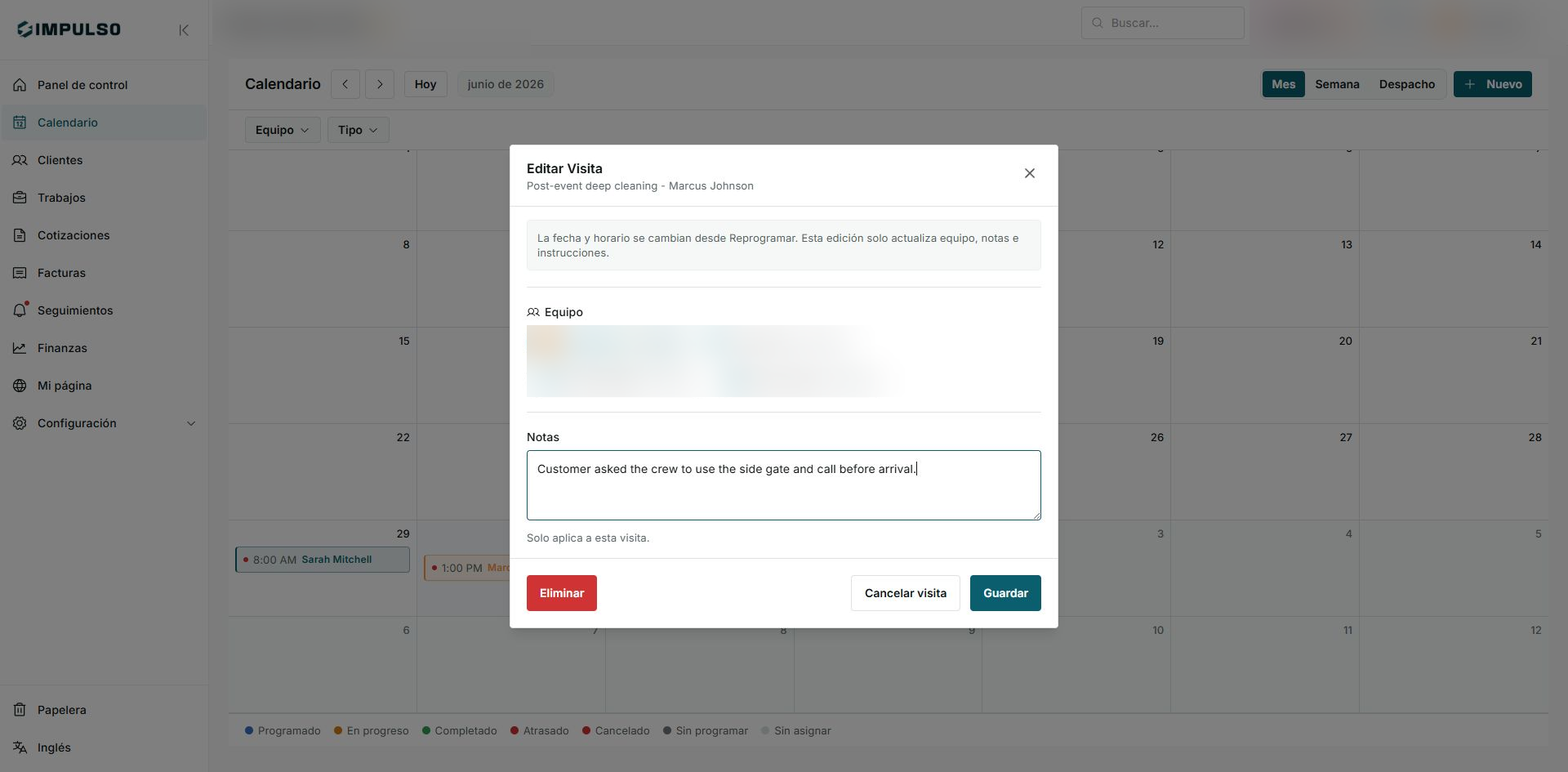Switch to Mes view
1568x772 pixels.
tap(1284, 84)
